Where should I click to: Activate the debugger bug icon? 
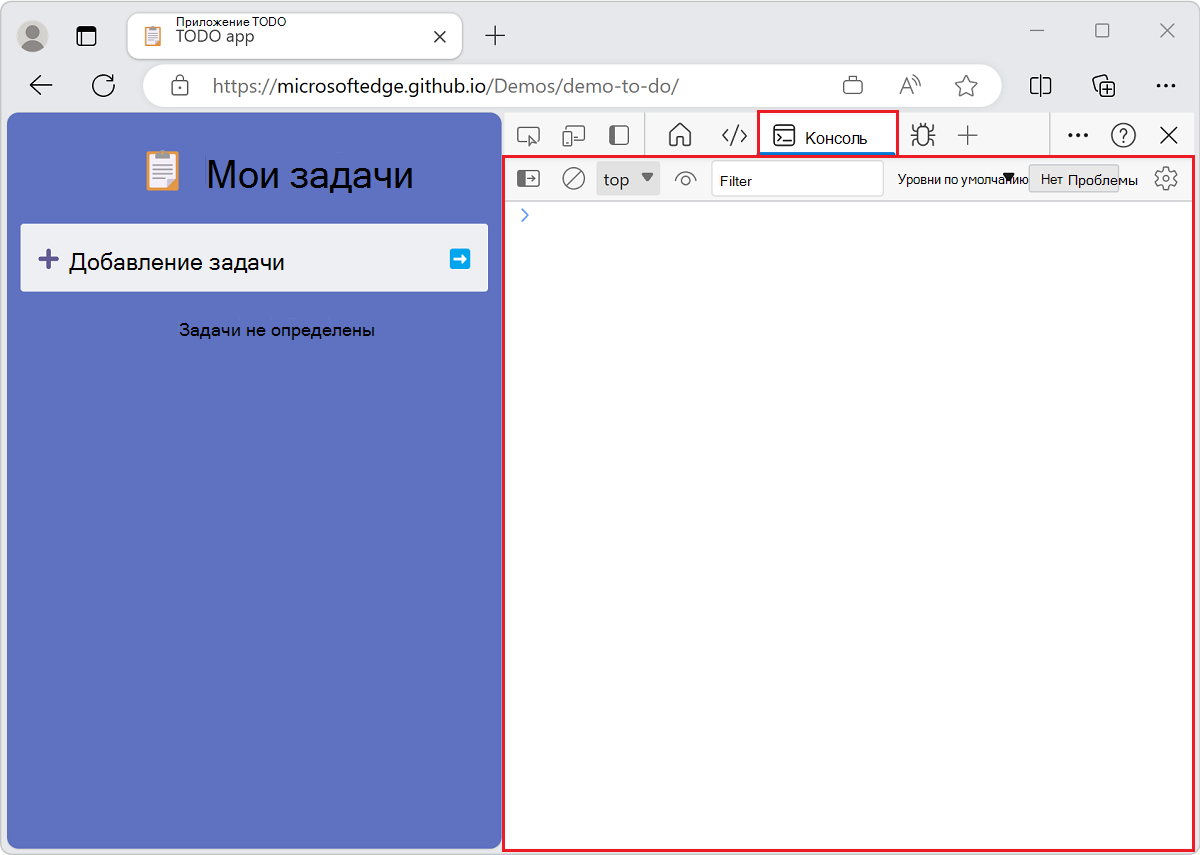(923, 135)
